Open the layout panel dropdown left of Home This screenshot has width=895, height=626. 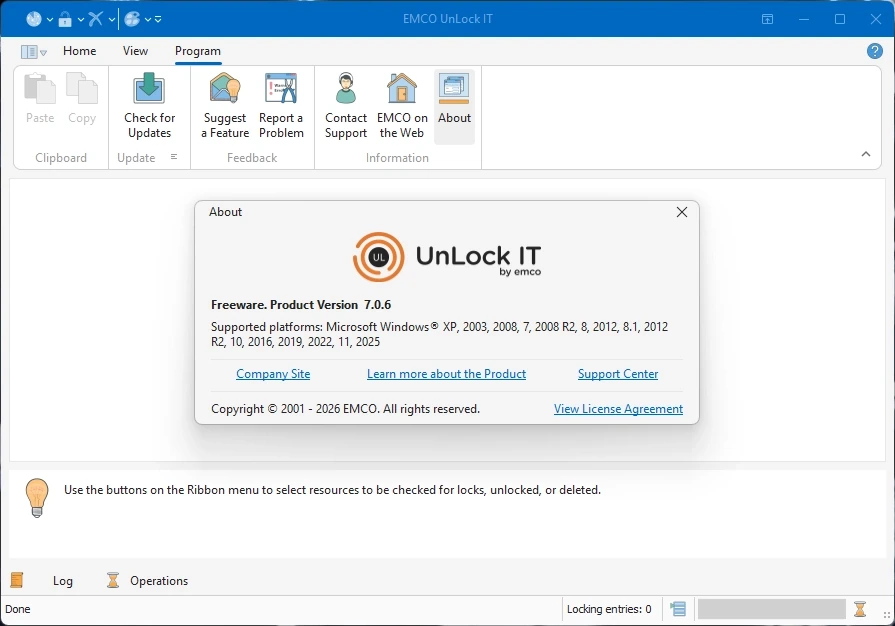point(34,52)
